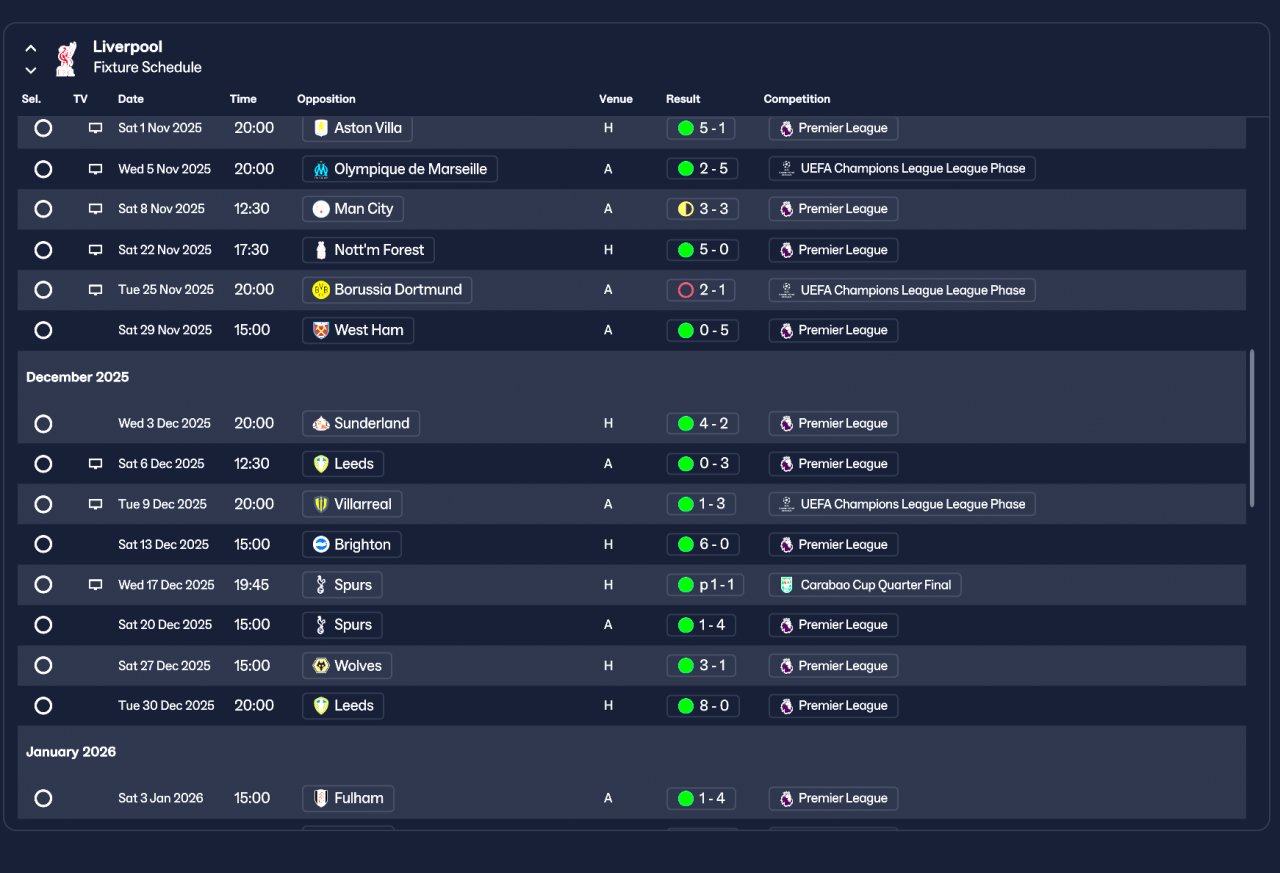Click the December 2025 month heading

pos(78,377)
